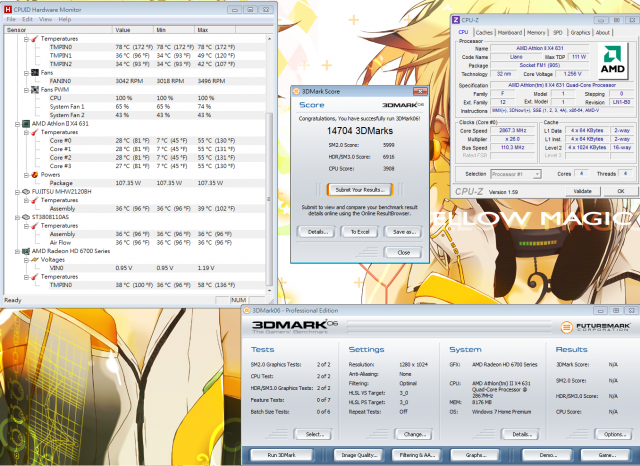640x466 pixels.
Task: Collapse the FUJITSU MHW2120BH tree node
Action: tap(17, 192)
